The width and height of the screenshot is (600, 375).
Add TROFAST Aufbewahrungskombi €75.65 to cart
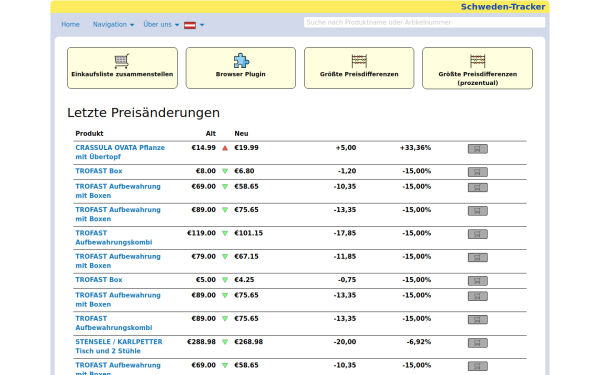(478, 320)
